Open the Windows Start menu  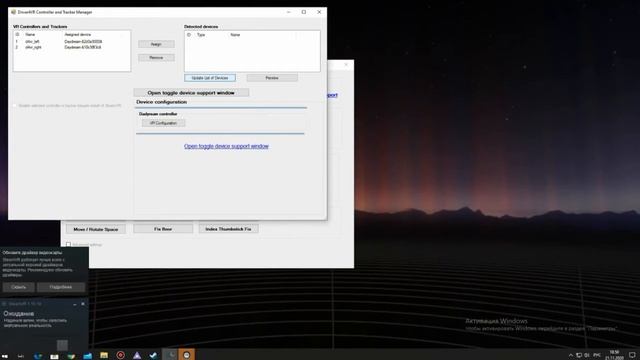click(x=5, y=356)
